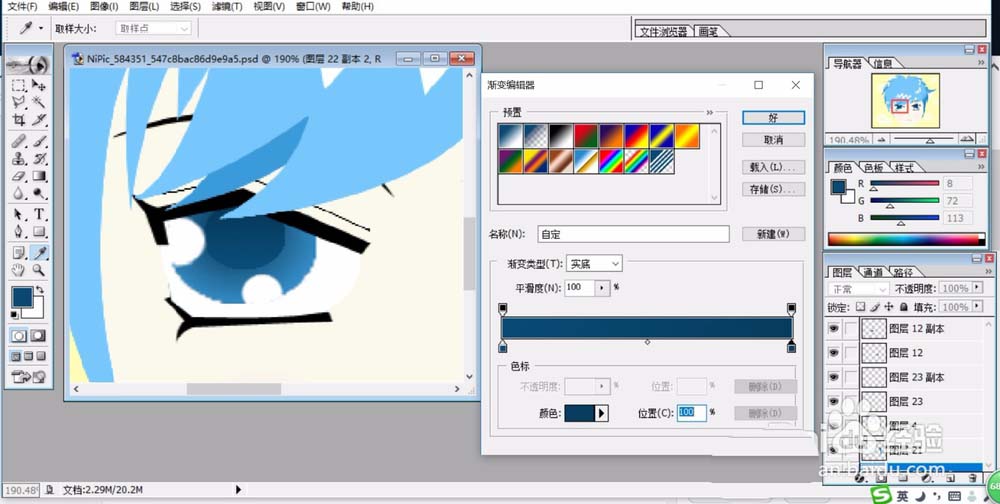Switch to the 路径 paths tab
Screen dimensions: 1000x504
(x=903, y=272)
